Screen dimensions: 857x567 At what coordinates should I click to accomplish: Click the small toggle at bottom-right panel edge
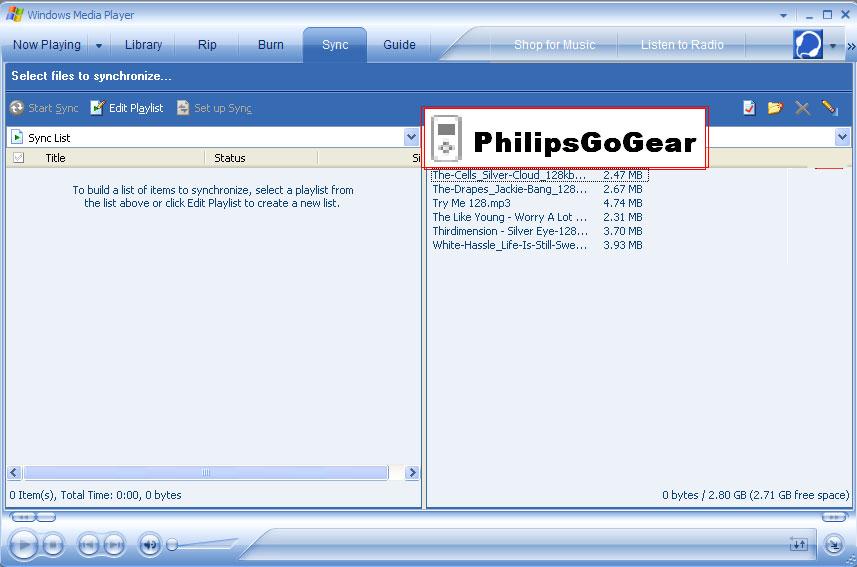click(834, 517)
